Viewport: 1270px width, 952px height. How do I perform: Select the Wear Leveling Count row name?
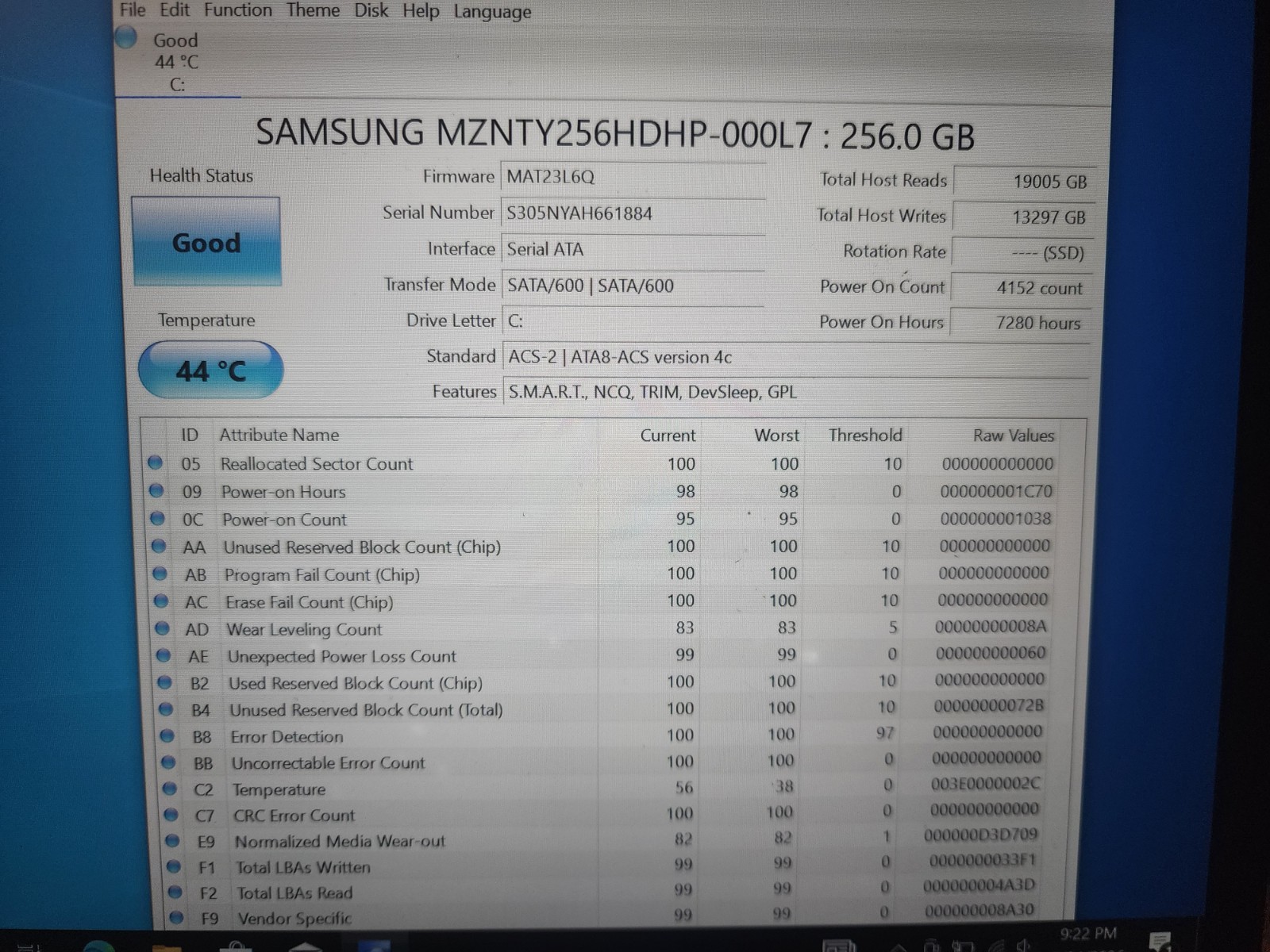pyautogui.click(x=304, y=630)
